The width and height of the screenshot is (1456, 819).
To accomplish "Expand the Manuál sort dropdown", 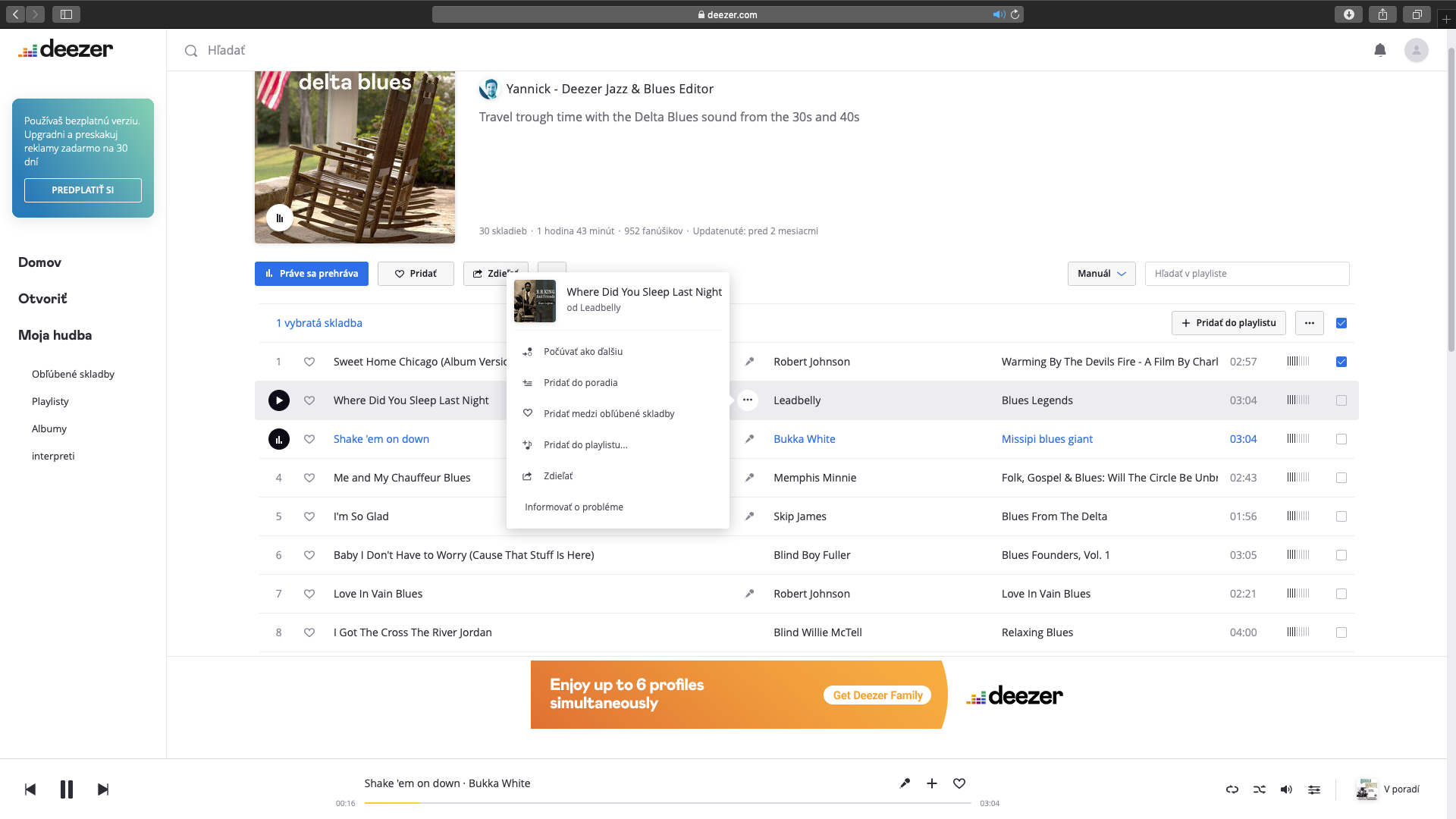I will pos(1101,274).
